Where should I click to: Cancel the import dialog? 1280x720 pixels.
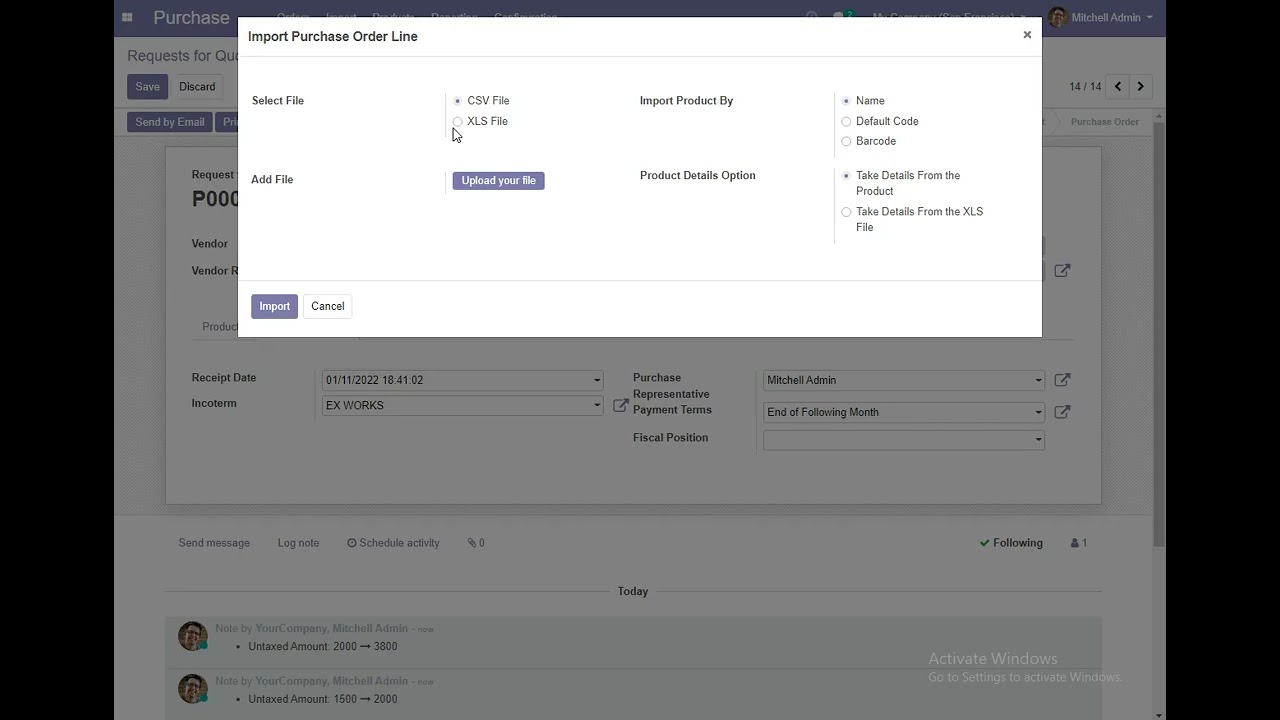[x=327, y=306]
